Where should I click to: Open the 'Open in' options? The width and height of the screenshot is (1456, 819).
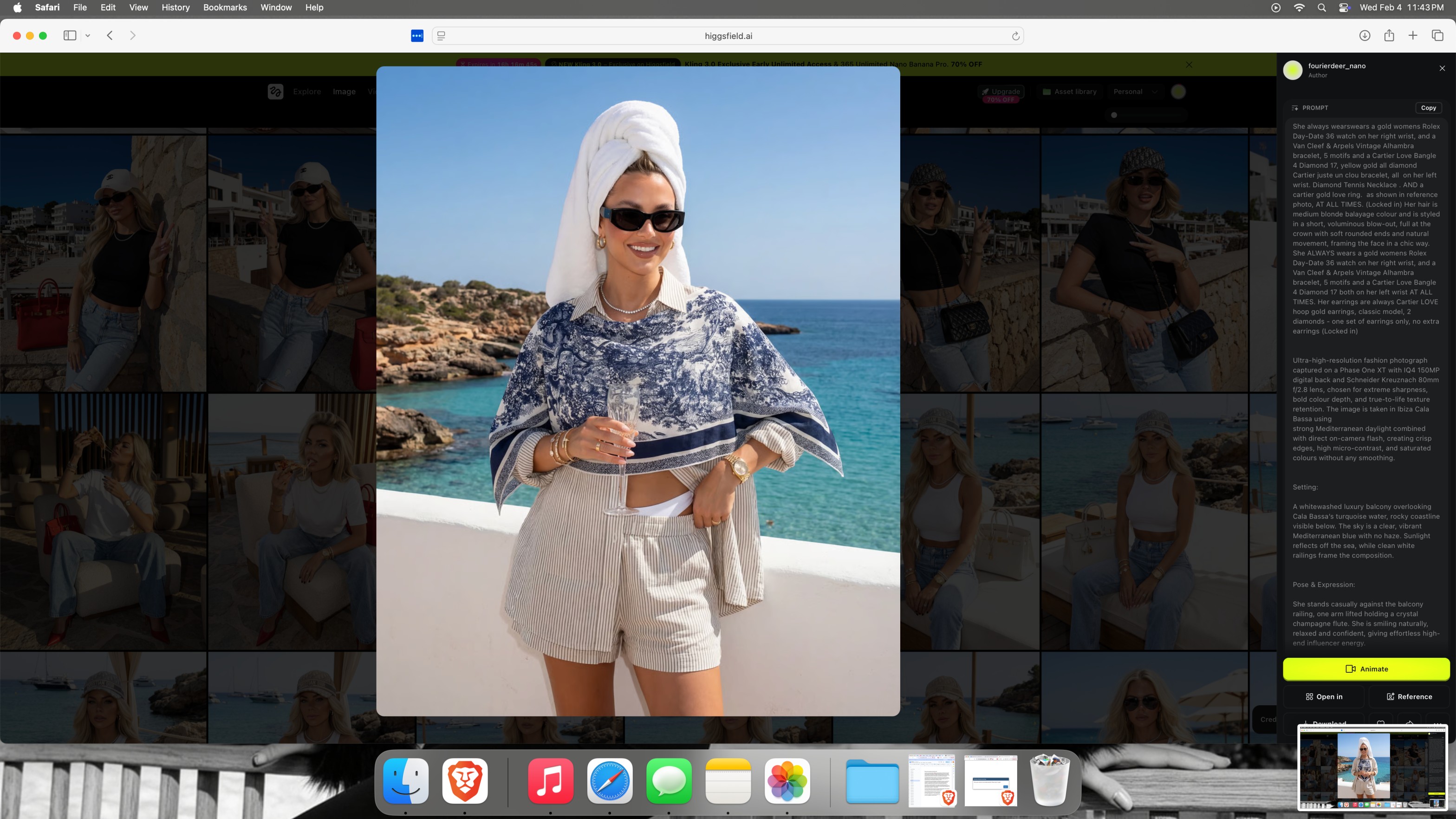pyautogui.click(x=1324, y=696)
